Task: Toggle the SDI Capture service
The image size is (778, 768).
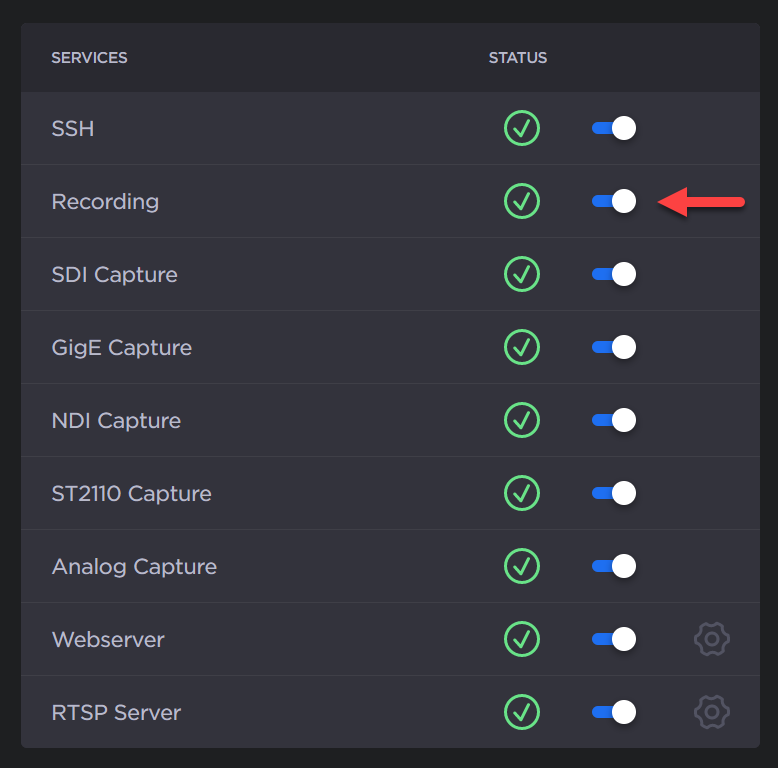Action: tap(614, 274)
